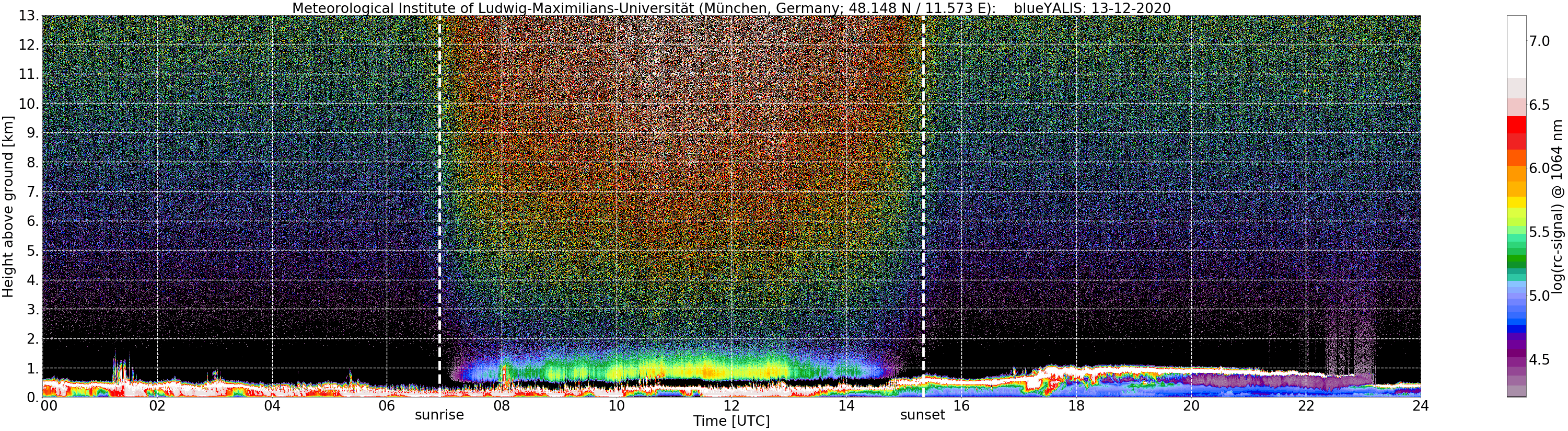The height and width of the screenshot is (431, 1568).
Task: Click the colorbar tick label '5.0'
Action: pyautogui.click(x=1539, y=296)
